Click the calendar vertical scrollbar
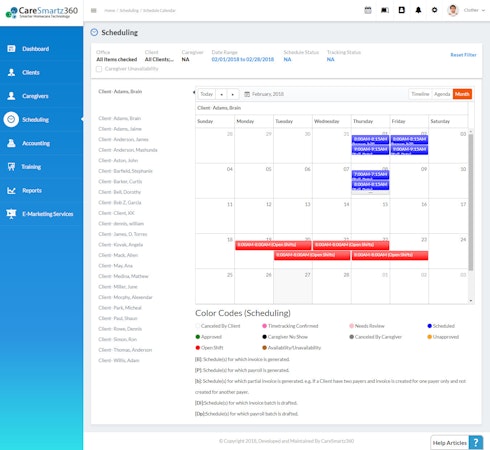Image resolution: width=490 pixels, height=450 pixels. [x=471, y=202]
